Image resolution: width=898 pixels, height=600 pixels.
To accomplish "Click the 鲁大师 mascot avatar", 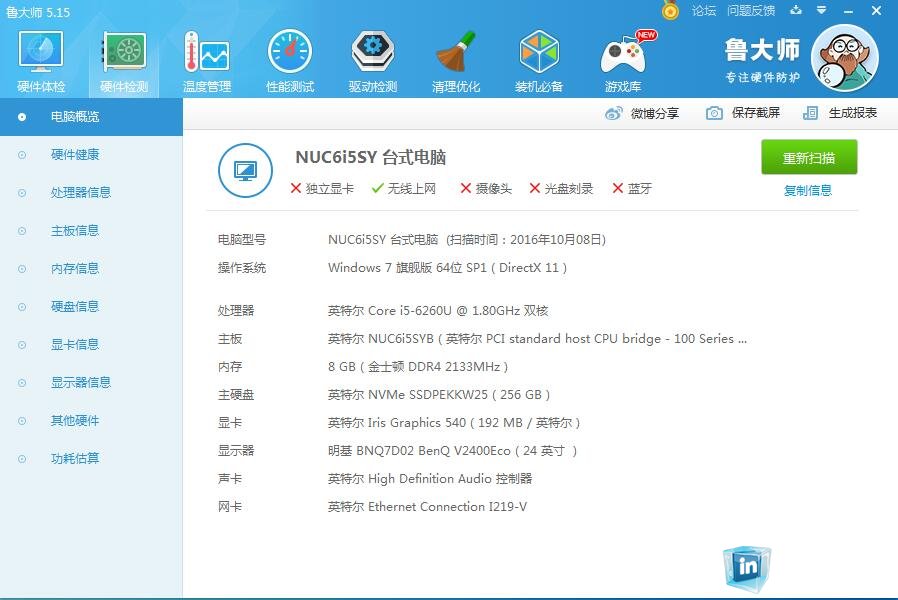I will pos(845,58).
